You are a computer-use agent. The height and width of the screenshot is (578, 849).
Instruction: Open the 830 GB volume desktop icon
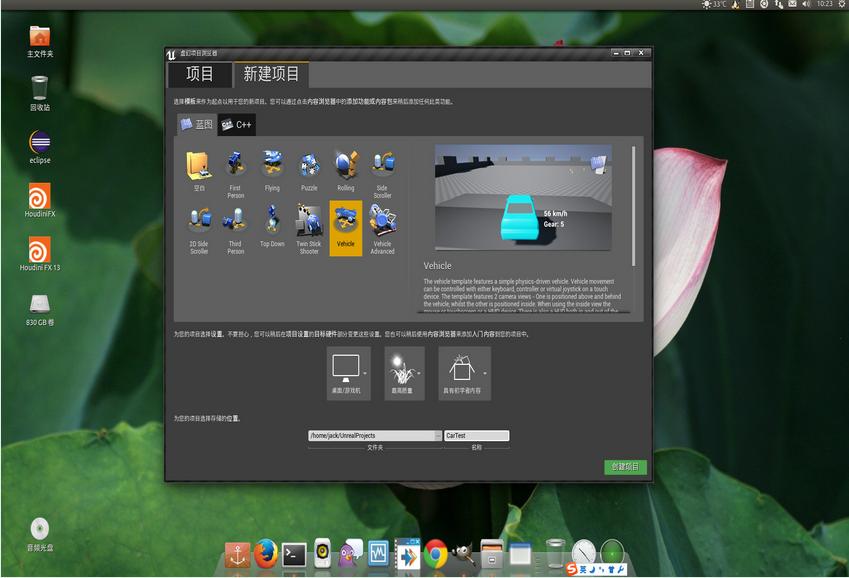pos(40,309)
